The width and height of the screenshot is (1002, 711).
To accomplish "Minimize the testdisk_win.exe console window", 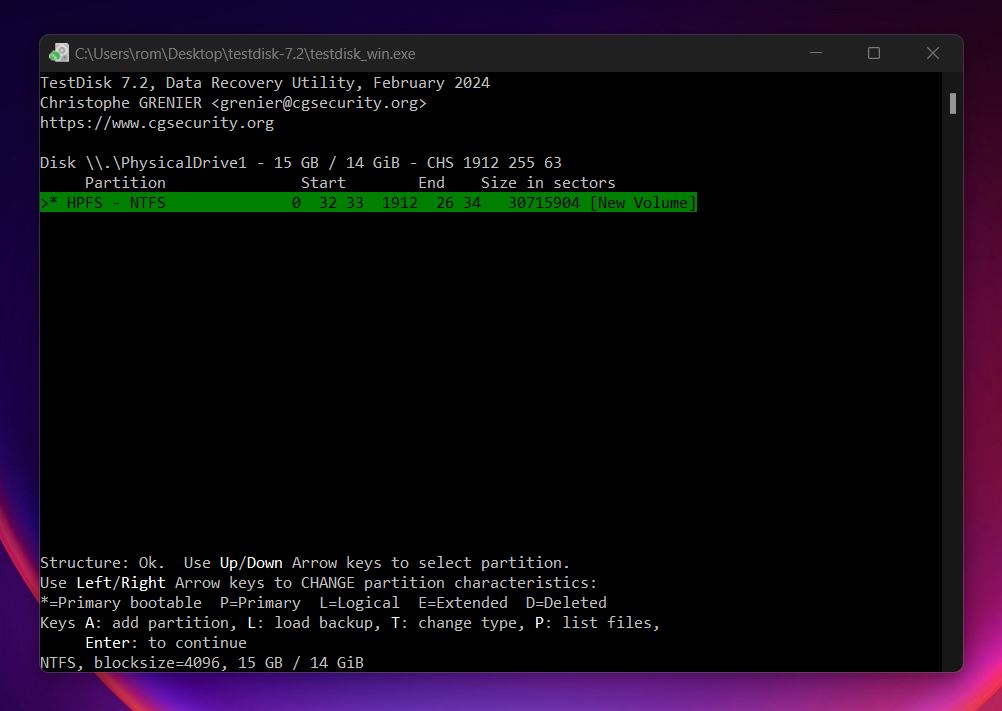I will click(x=815, y=53).
